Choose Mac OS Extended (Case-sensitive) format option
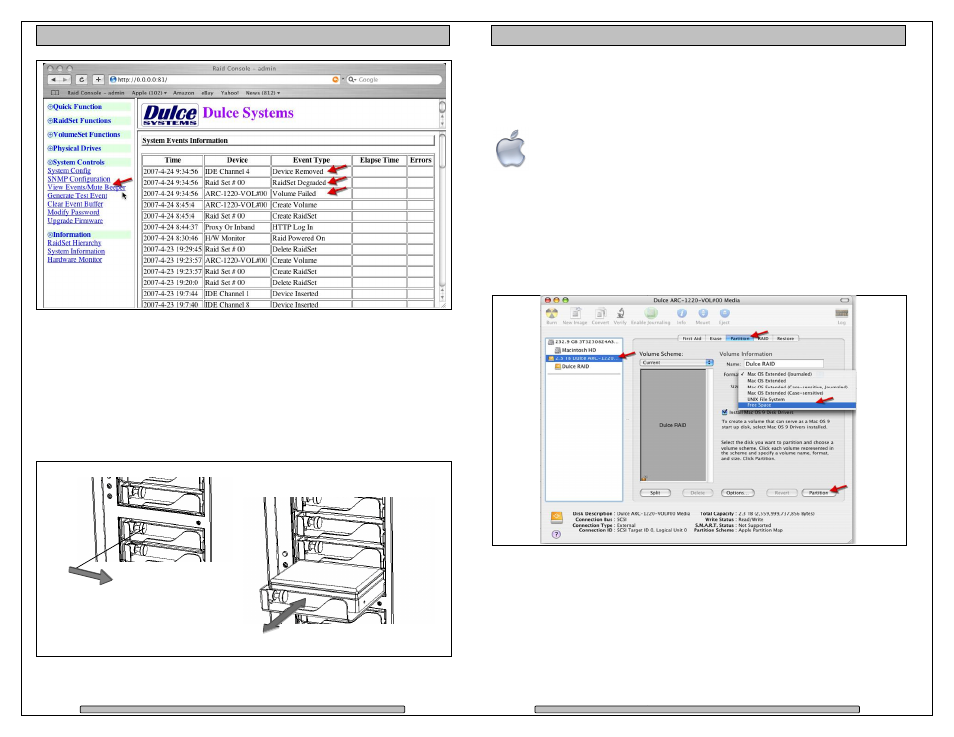954x737 pixels. coord(797,393)
